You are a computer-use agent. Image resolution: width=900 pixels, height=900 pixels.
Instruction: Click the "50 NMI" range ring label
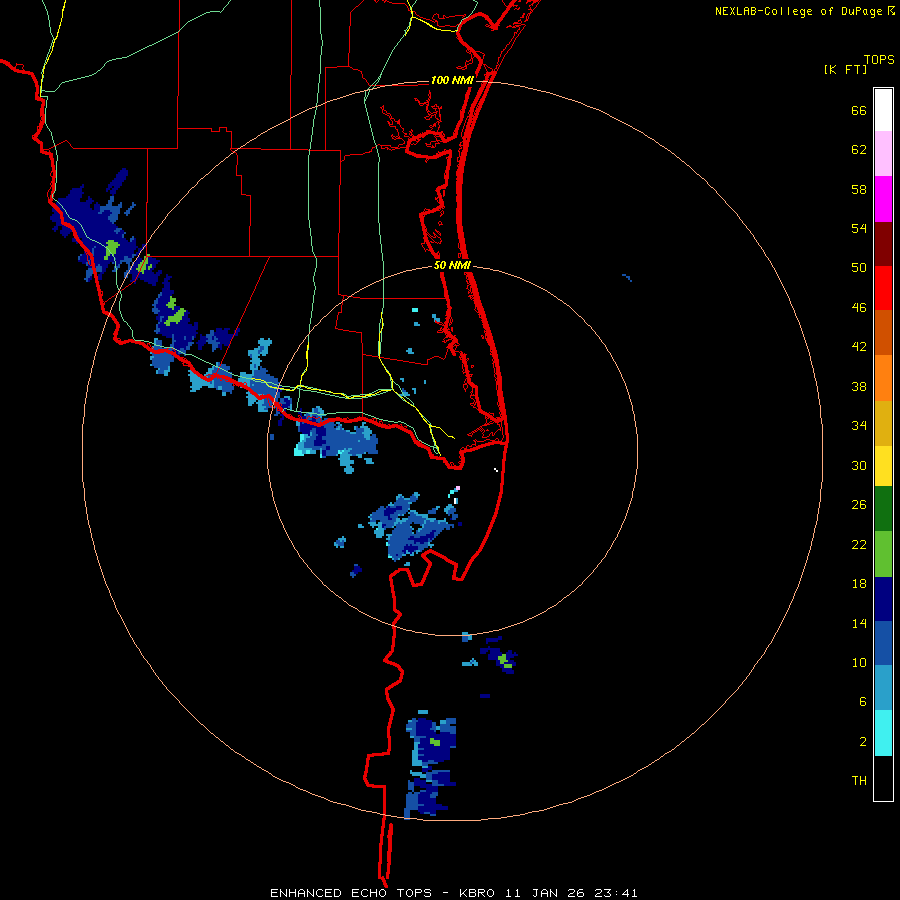click(x=452, y=265)
